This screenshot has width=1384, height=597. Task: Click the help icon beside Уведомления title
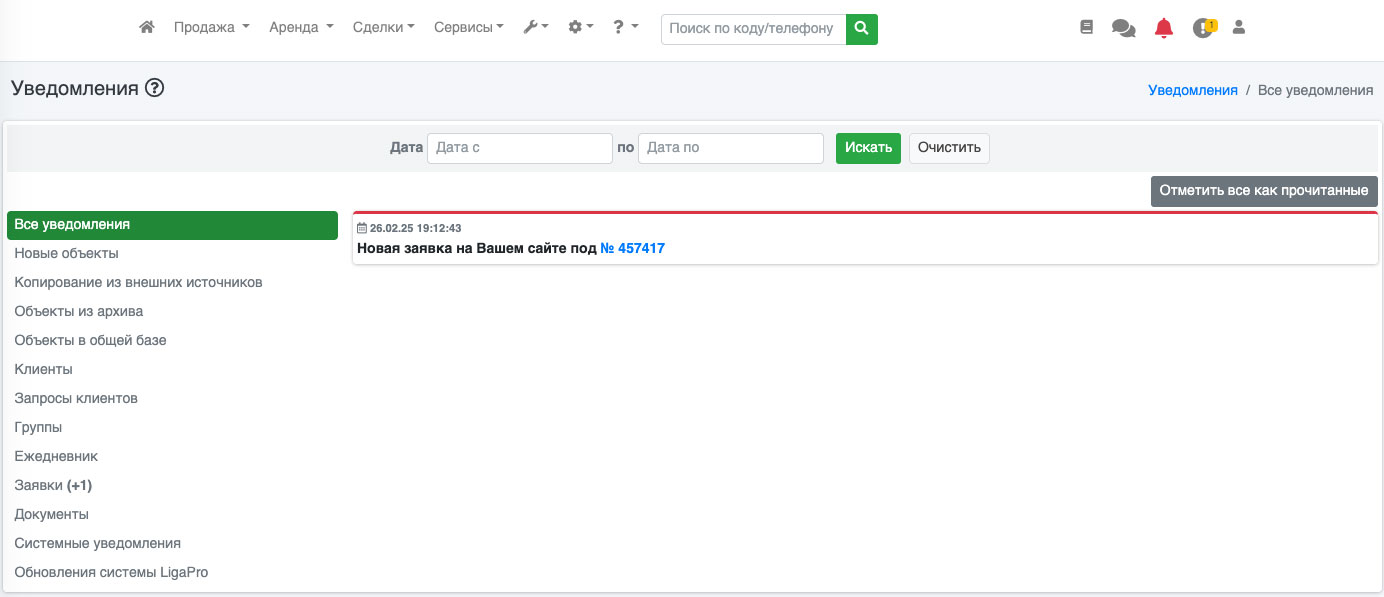pyautogui.click(x=154, y=88)
